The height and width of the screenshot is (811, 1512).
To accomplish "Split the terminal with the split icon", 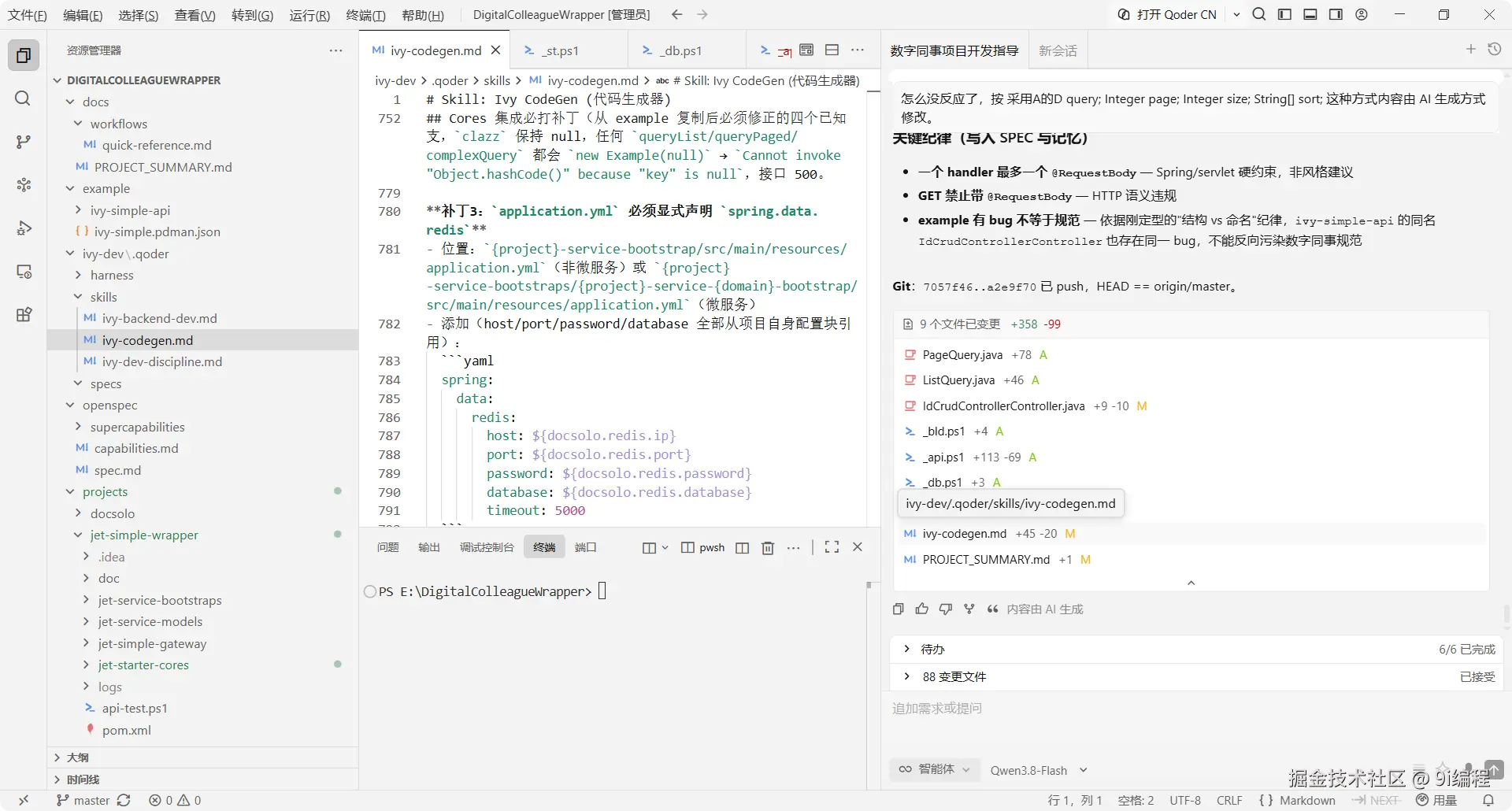I will (x=742, y=547).
